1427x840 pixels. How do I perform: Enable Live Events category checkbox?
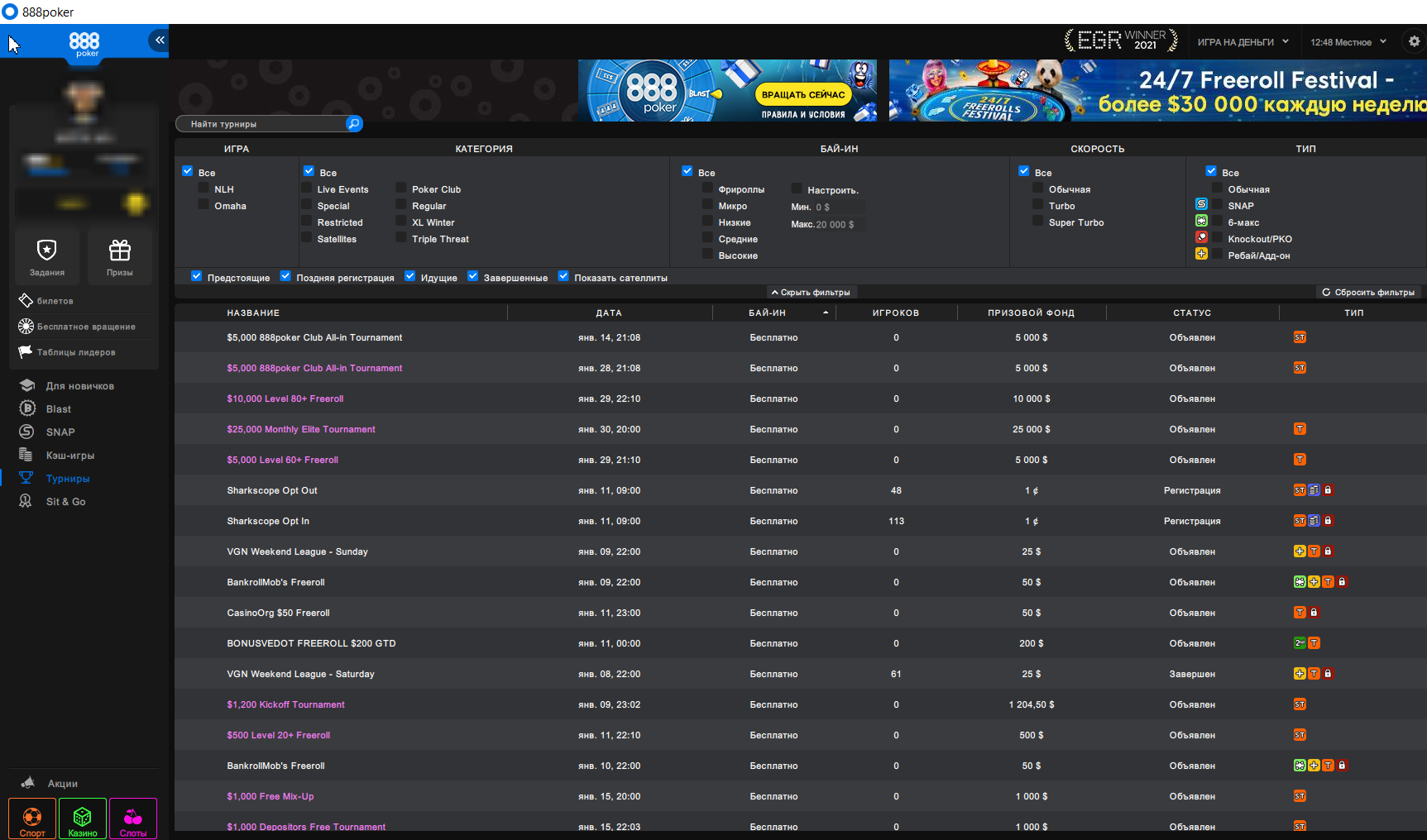307,189
